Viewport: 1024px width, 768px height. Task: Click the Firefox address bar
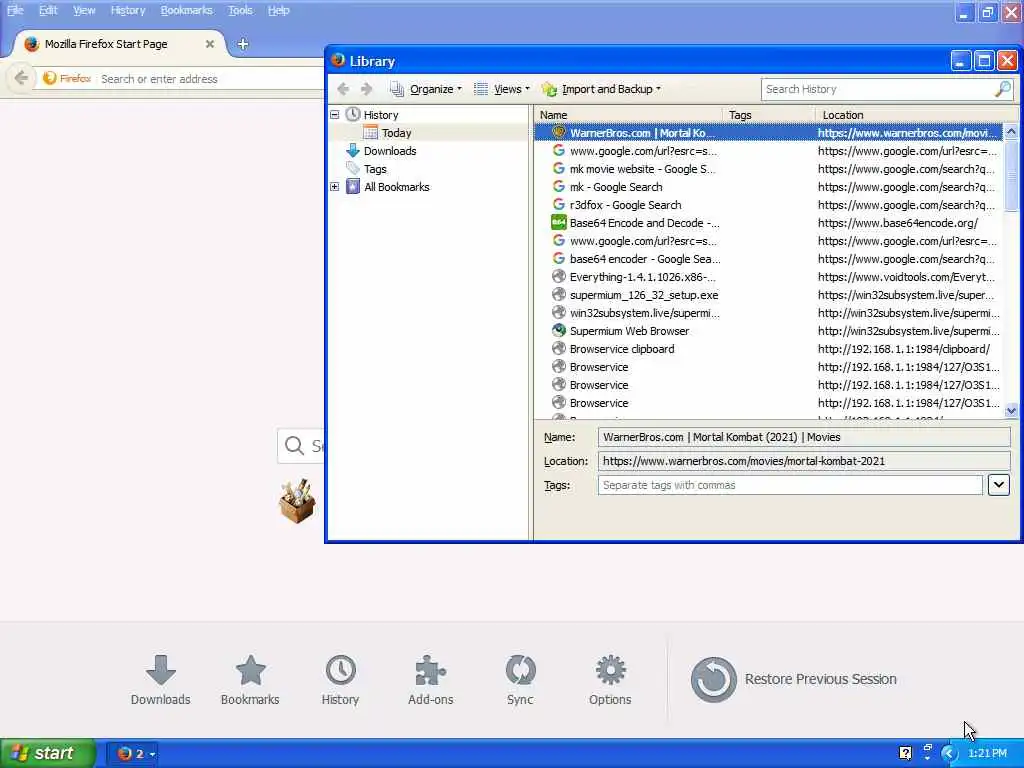point(210,79)
